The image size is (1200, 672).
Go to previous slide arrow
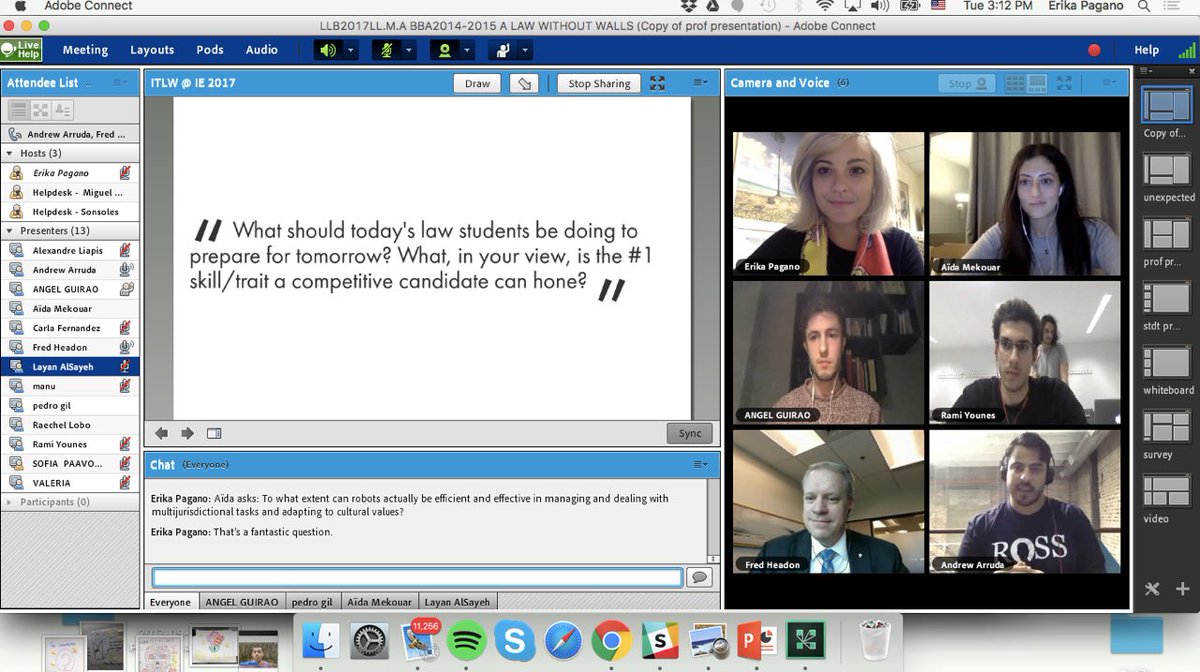click(161, 433)
